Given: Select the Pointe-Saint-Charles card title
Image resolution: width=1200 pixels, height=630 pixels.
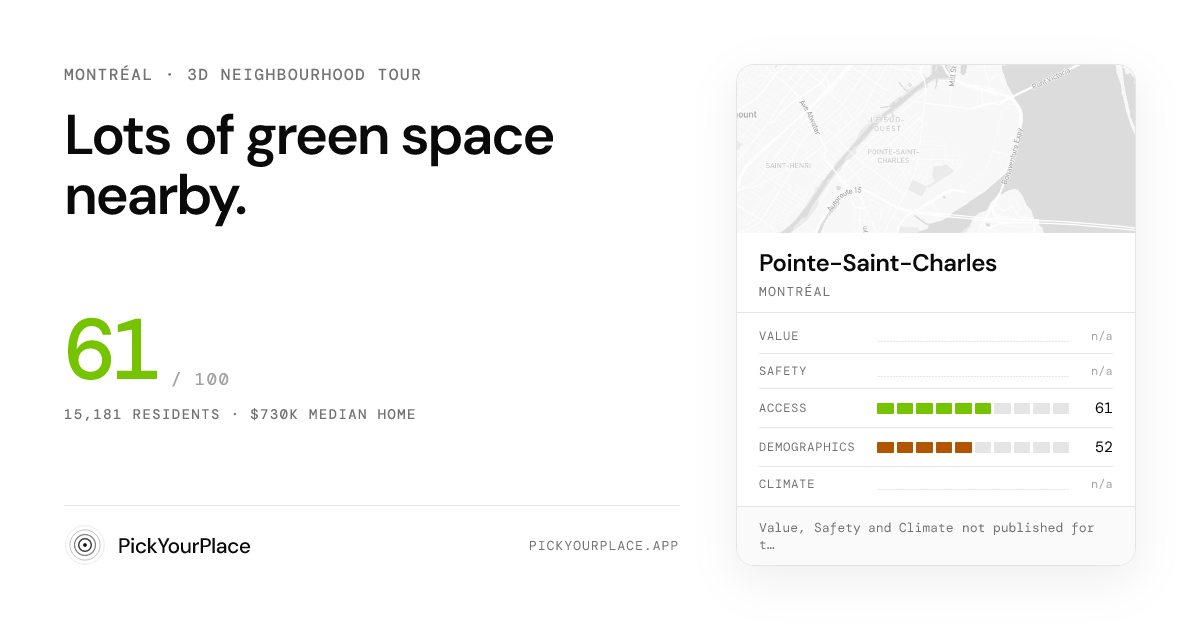Looking at the screenshot, I should click(878, 263).
